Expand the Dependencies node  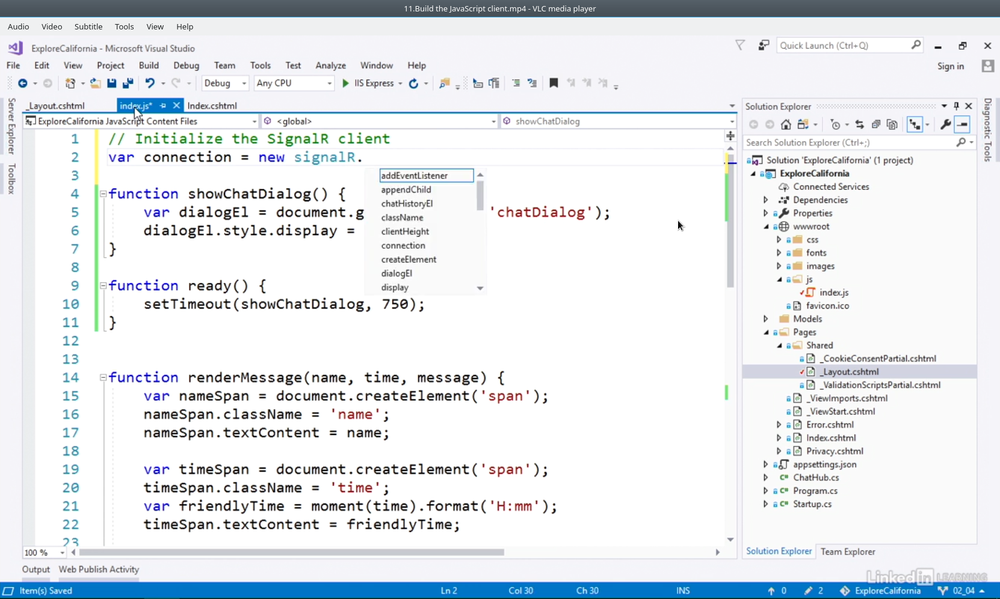[766, 200]
